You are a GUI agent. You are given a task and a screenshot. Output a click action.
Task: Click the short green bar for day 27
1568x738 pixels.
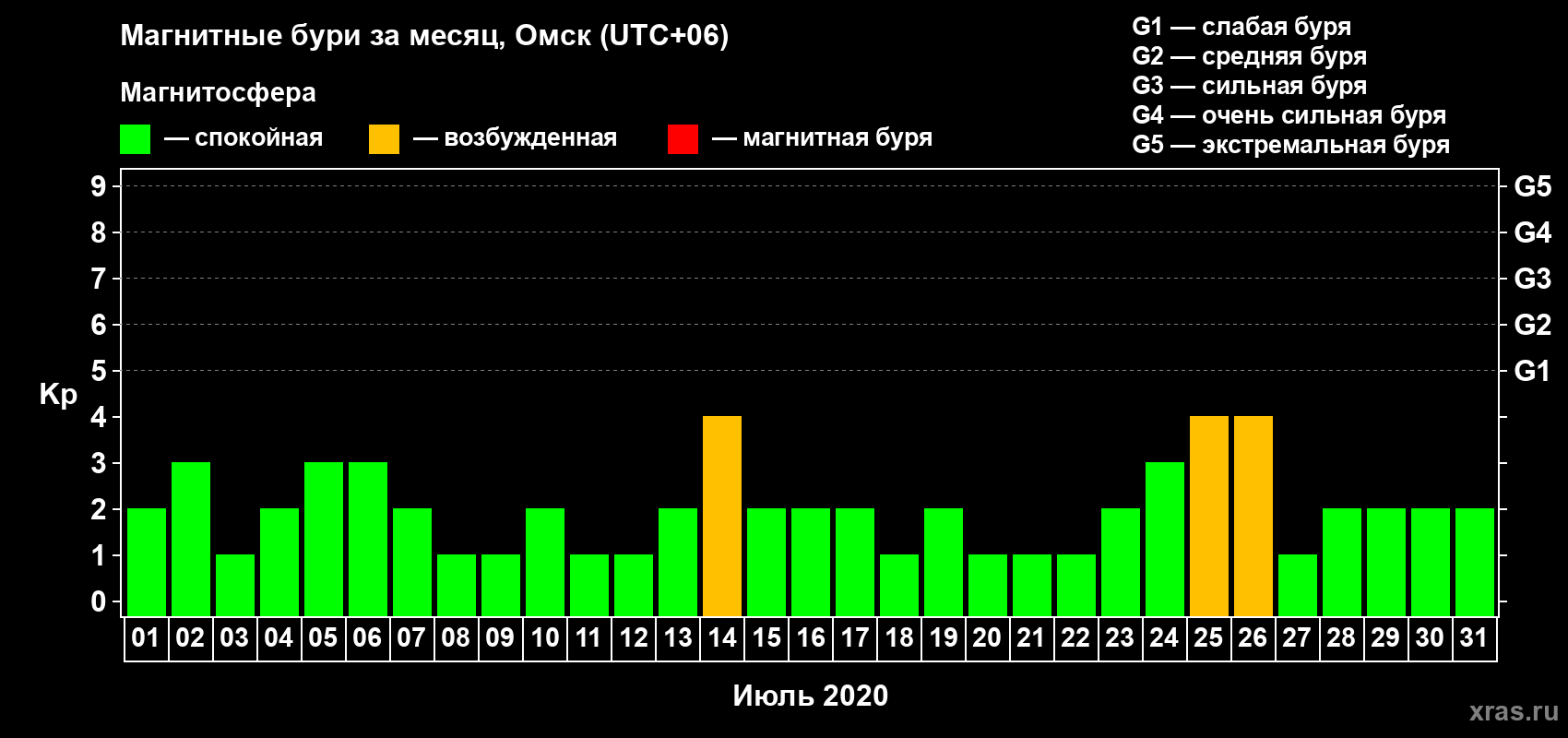[1298, 585]
